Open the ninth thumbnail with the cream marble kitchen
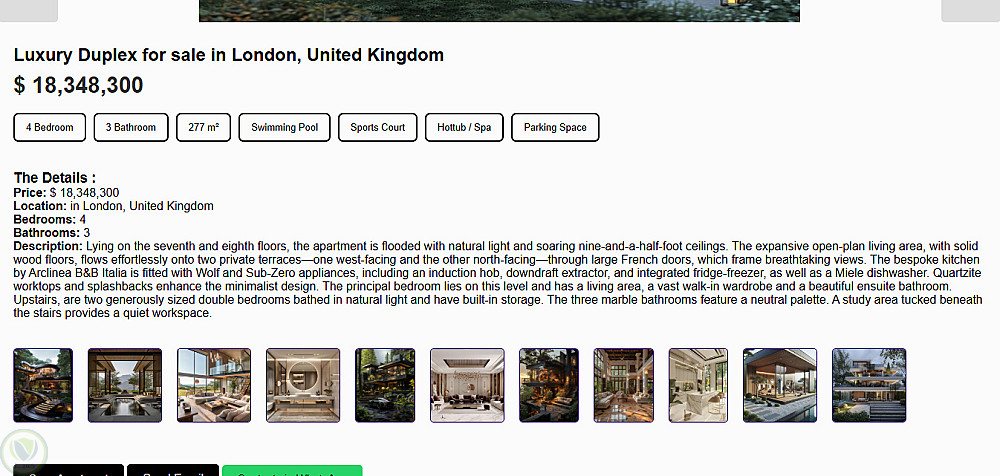 point(698,385)
